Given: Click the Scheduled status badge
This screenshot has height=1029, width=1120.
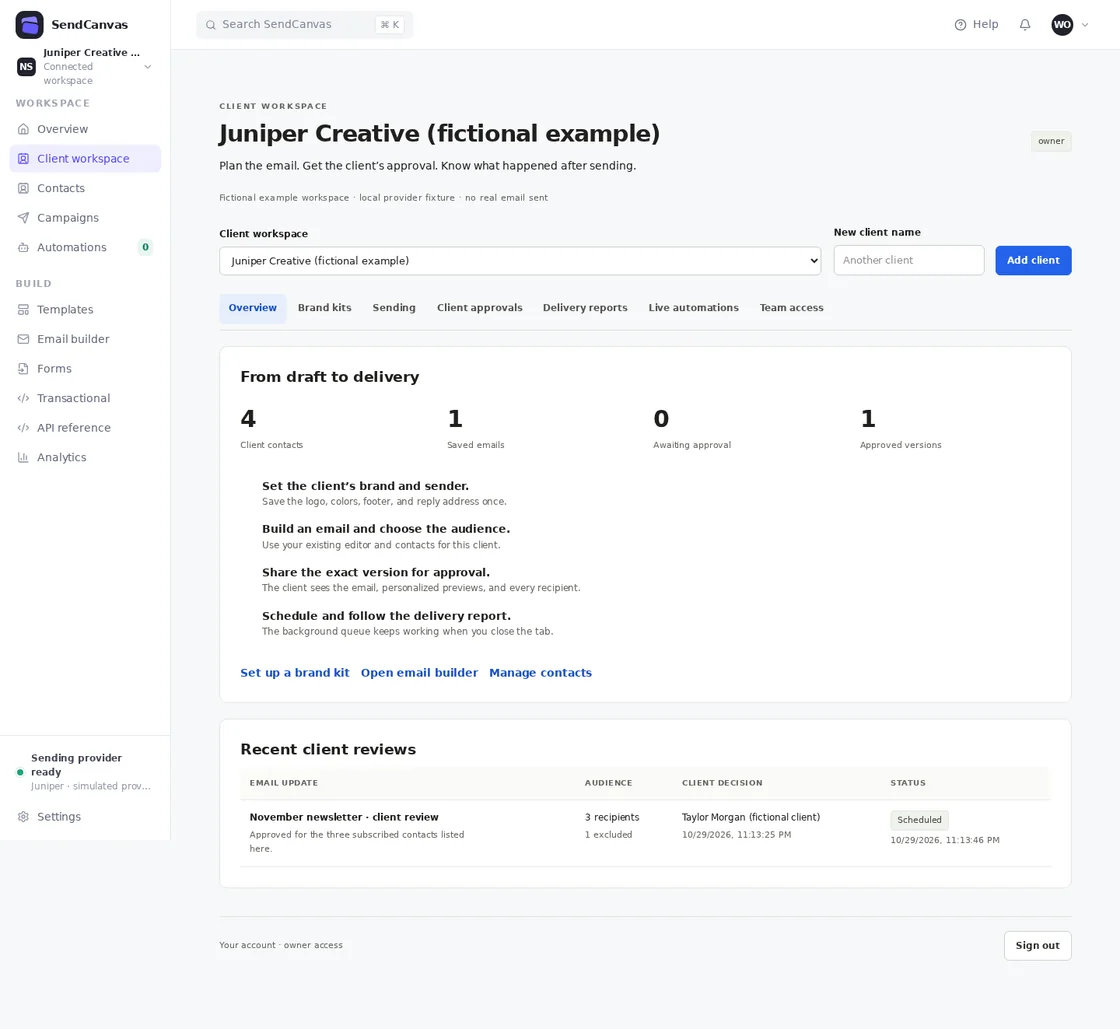Looking at the screenshot, I should tap(919, 820).
